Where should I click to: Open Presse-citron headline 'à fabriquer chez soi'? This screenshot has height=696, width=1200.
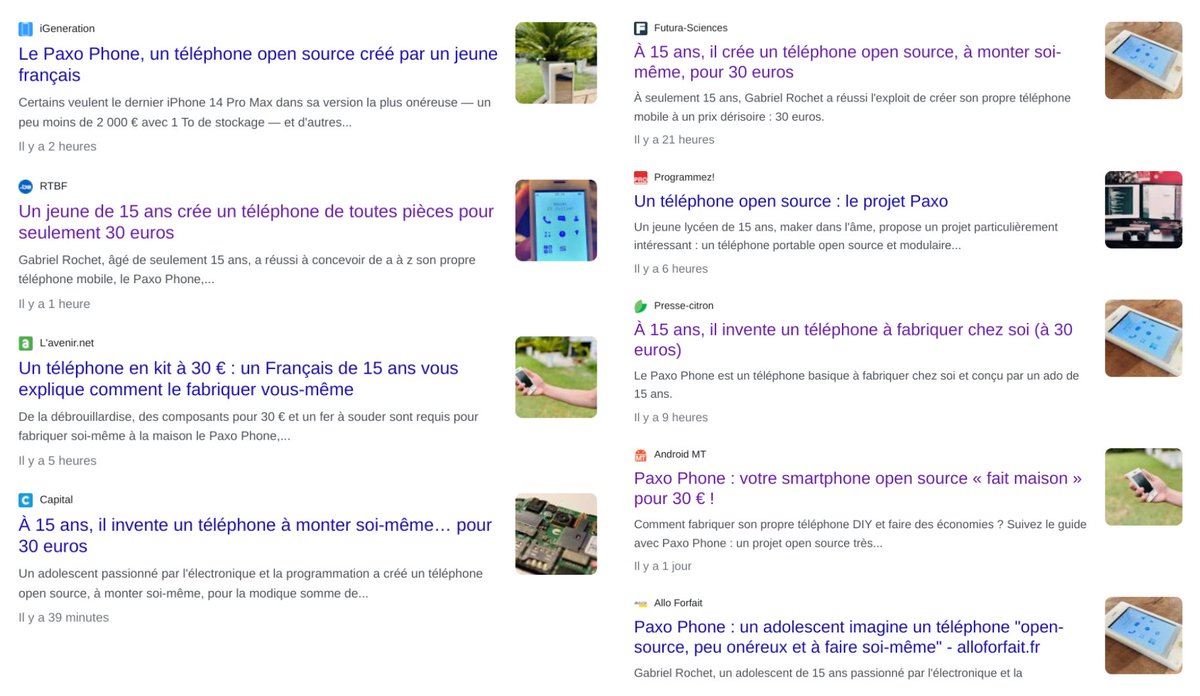point(853,340)
